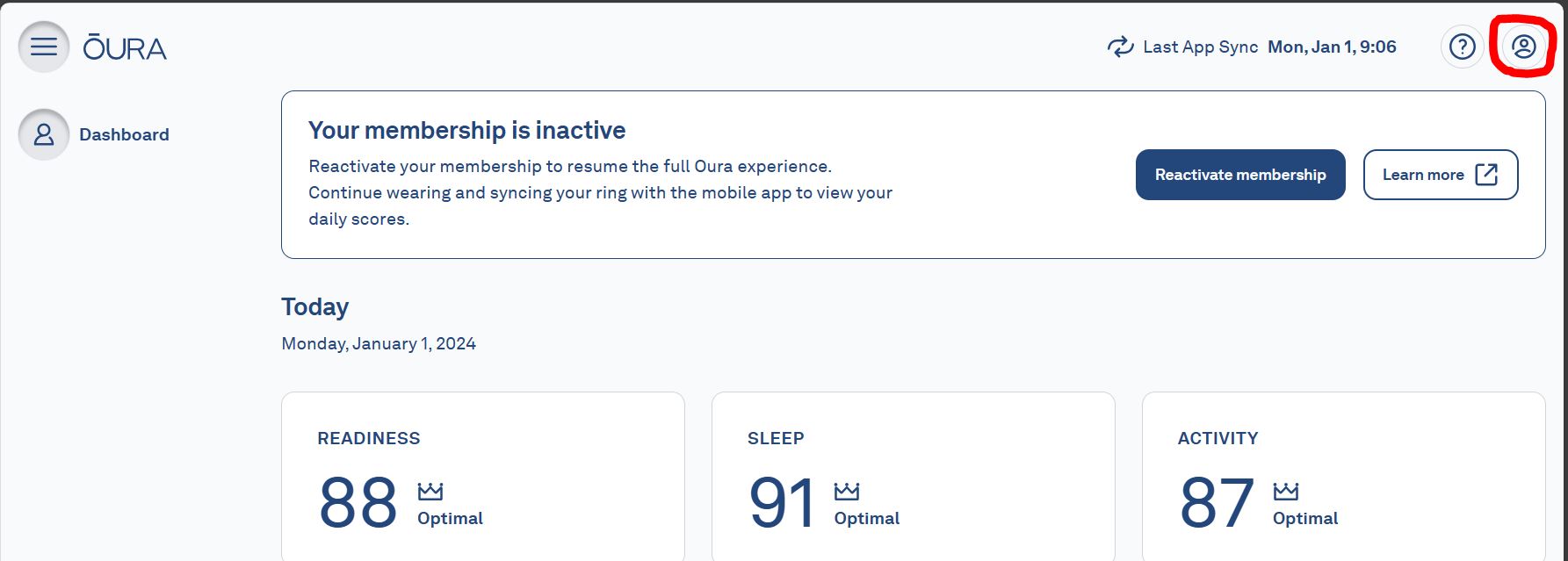Open the hamburger menu button

coord(44,47)
